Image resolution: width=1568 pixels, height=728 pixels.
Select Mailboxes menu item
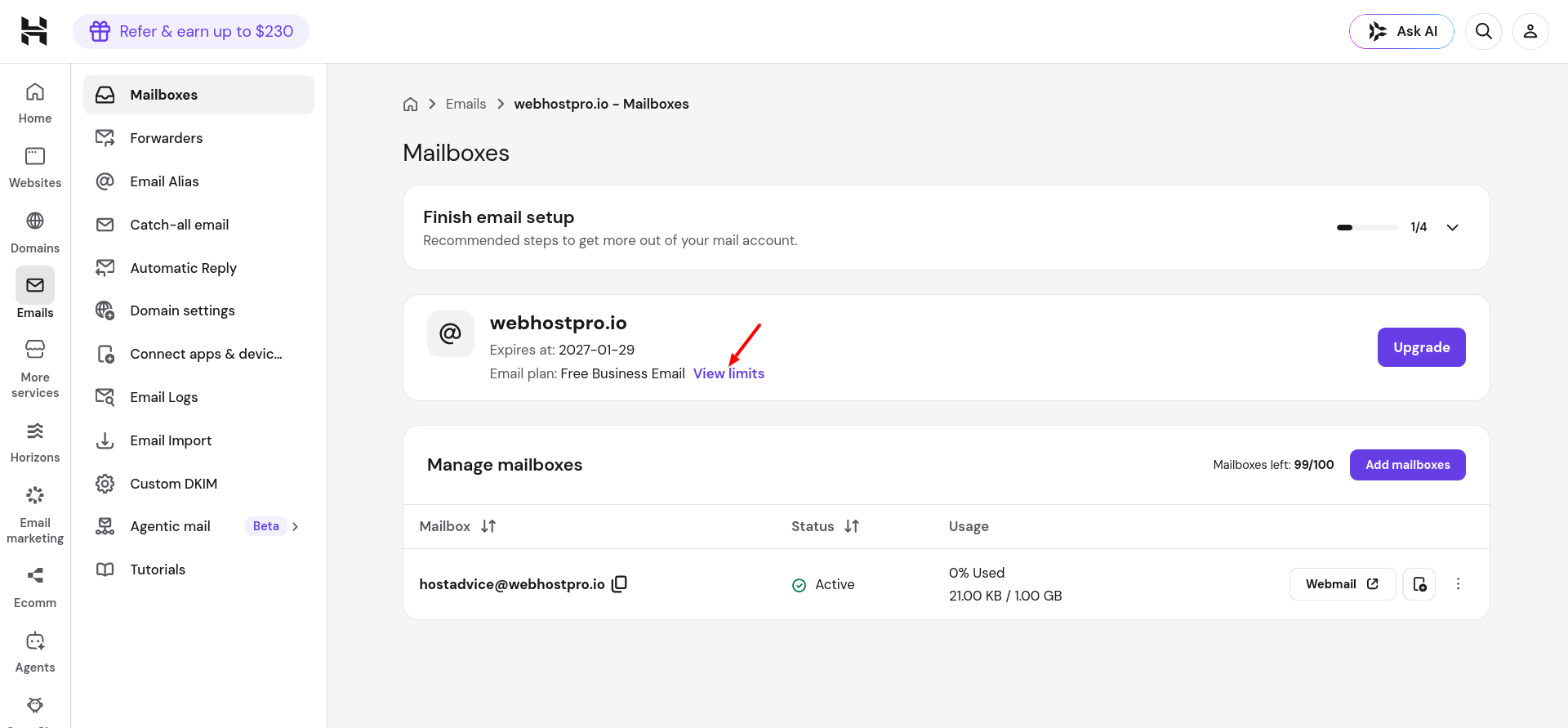pyautogui.click(x=198, y=95)
